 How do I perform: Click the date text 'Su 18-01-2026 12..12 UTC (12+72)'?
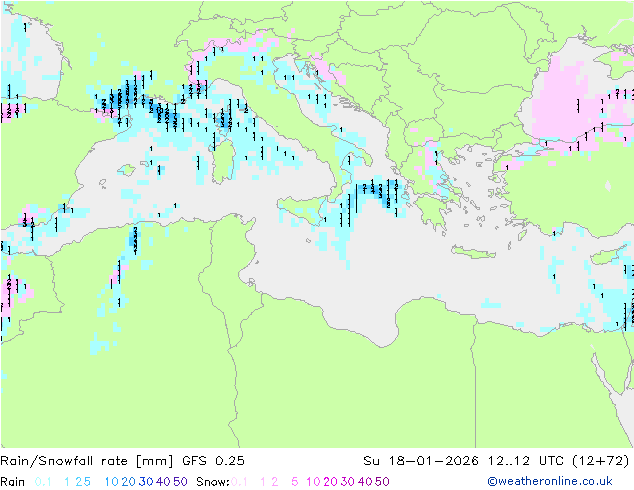pyautogui.click(x=496, y=461)
